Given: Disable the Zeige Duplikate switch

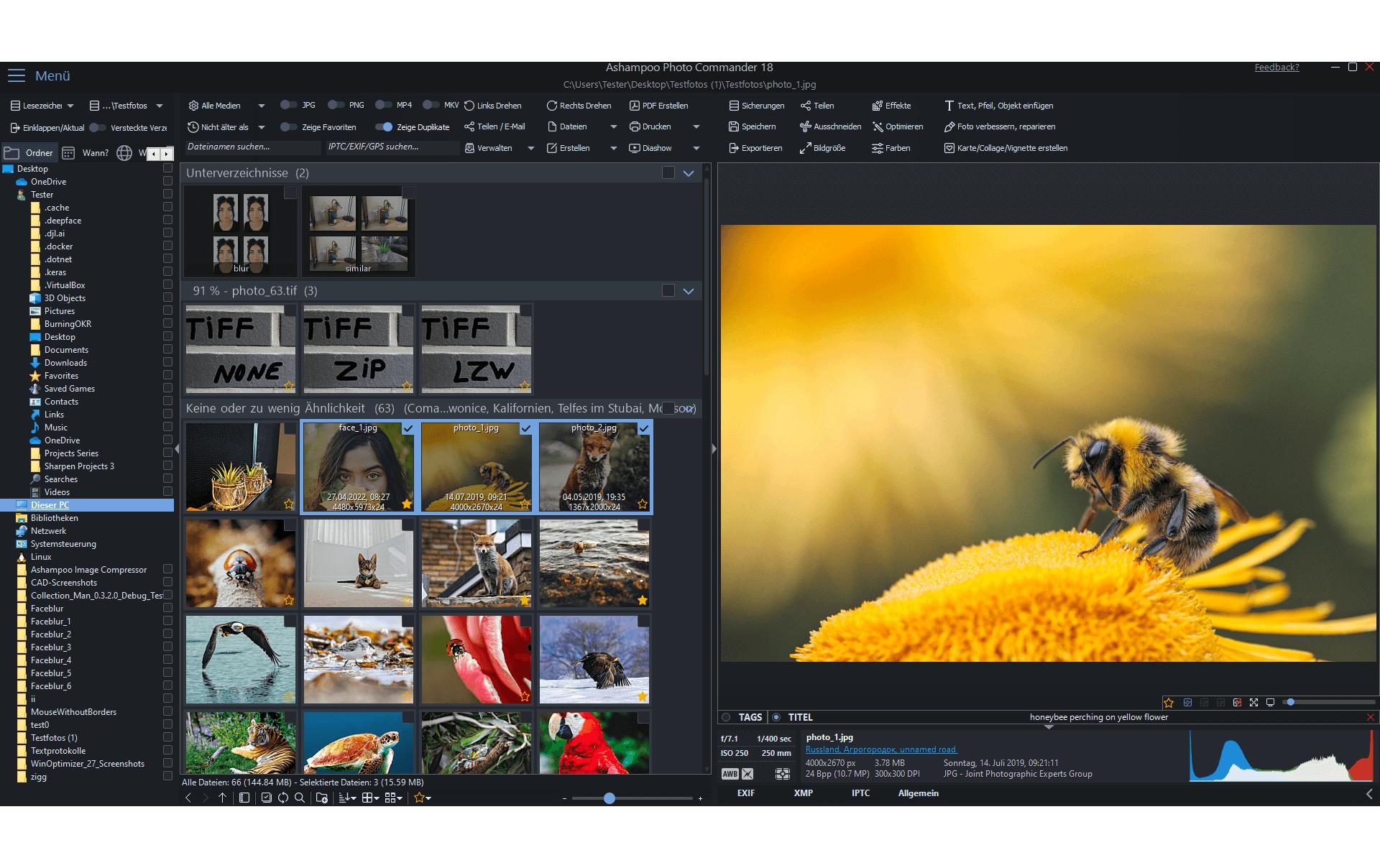Looking at the screenshot, I should pos(384,126).
